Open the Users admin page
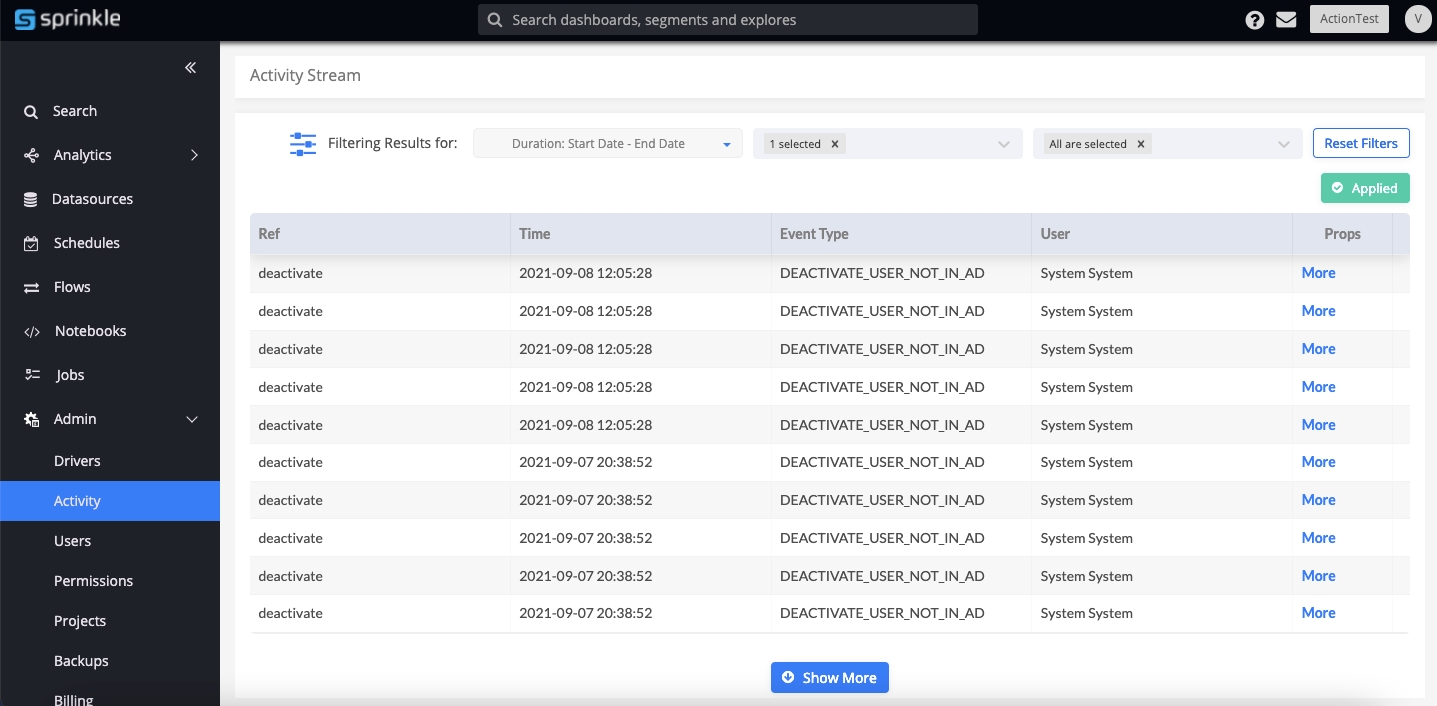This screenshot has width=1437, height=706. point(72,541)
